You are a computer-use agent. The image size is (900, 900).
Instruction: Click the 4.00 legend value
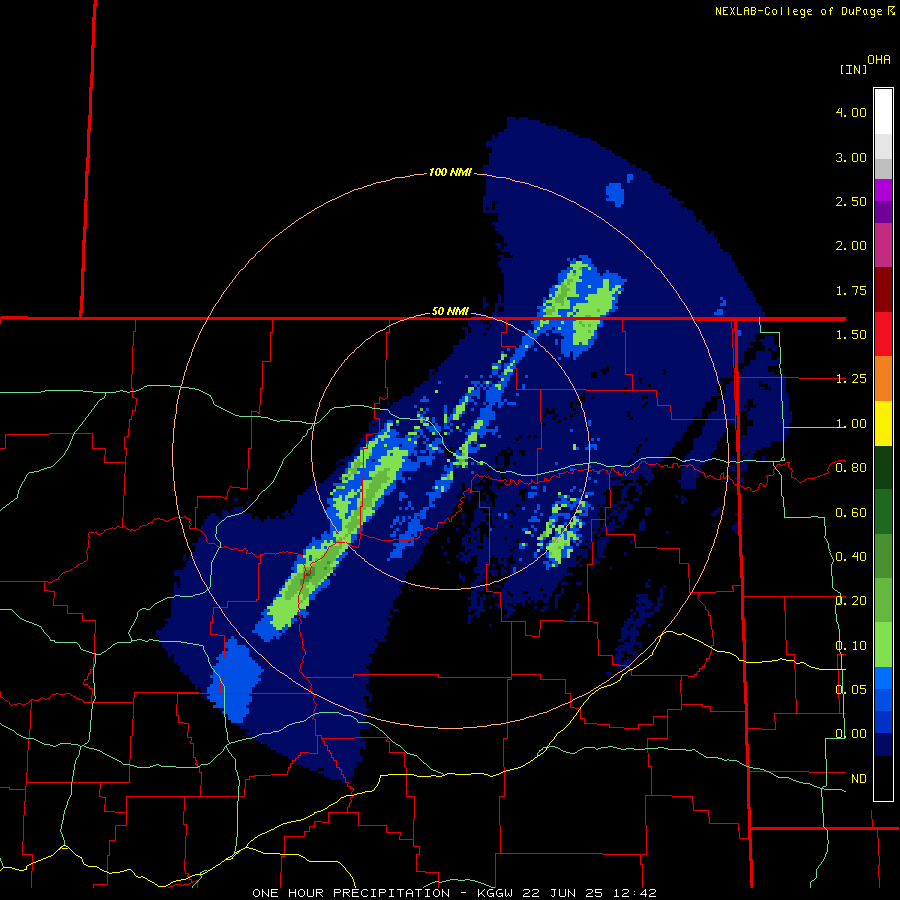tap(851, 112)
